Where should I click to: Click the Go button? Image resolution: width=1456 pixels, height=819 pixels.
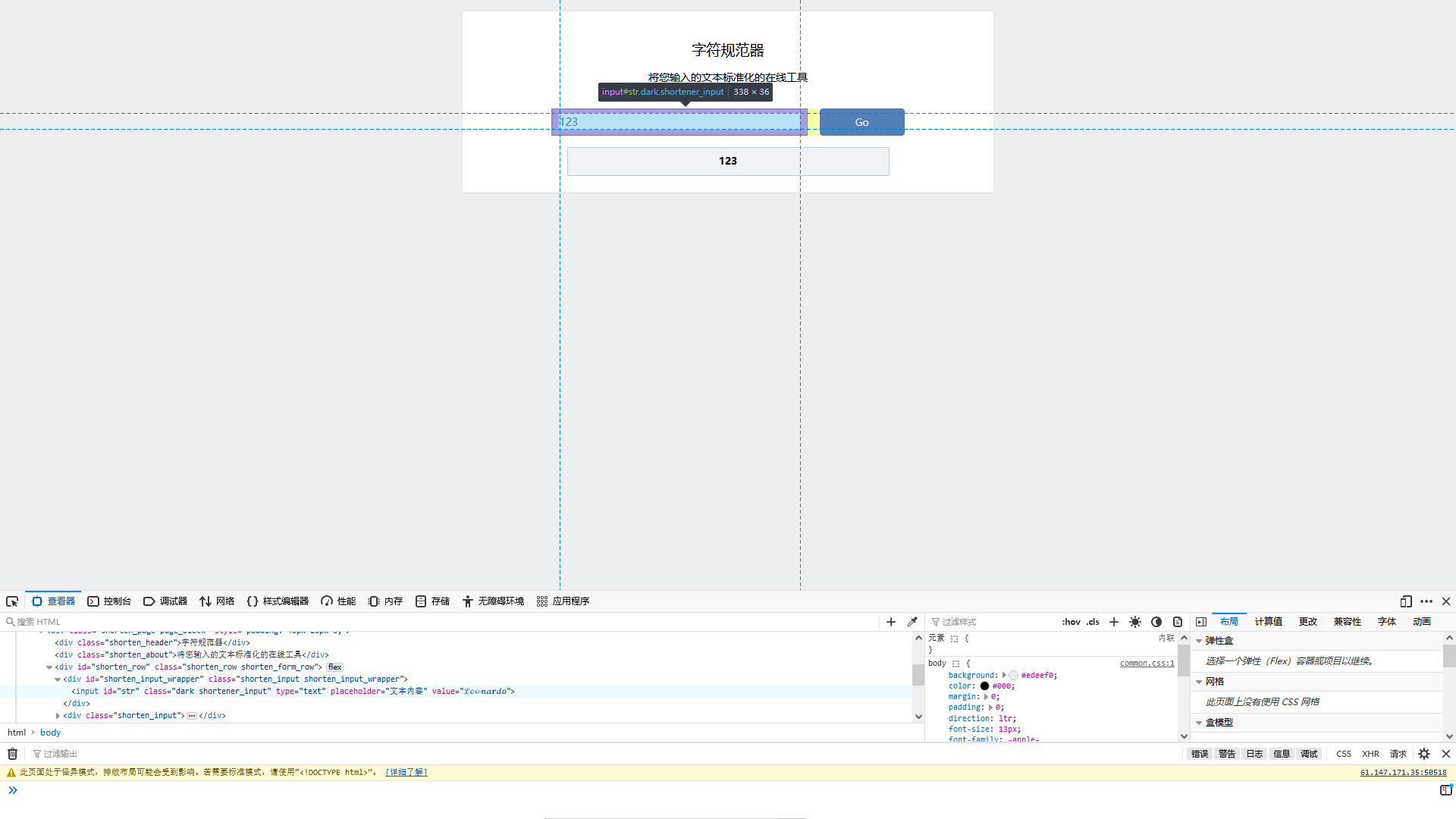pyautogui.click(x=861, y=122)
